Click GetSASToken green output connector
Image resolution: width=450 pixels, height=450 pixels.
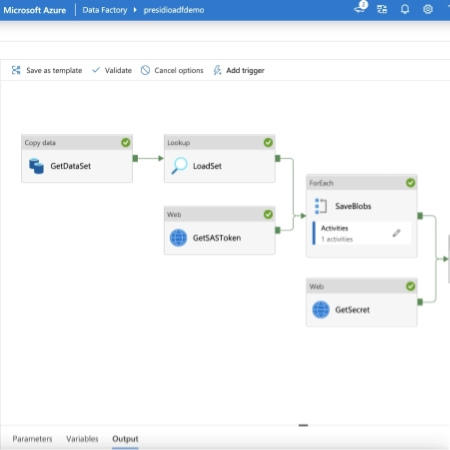[278, 230]
